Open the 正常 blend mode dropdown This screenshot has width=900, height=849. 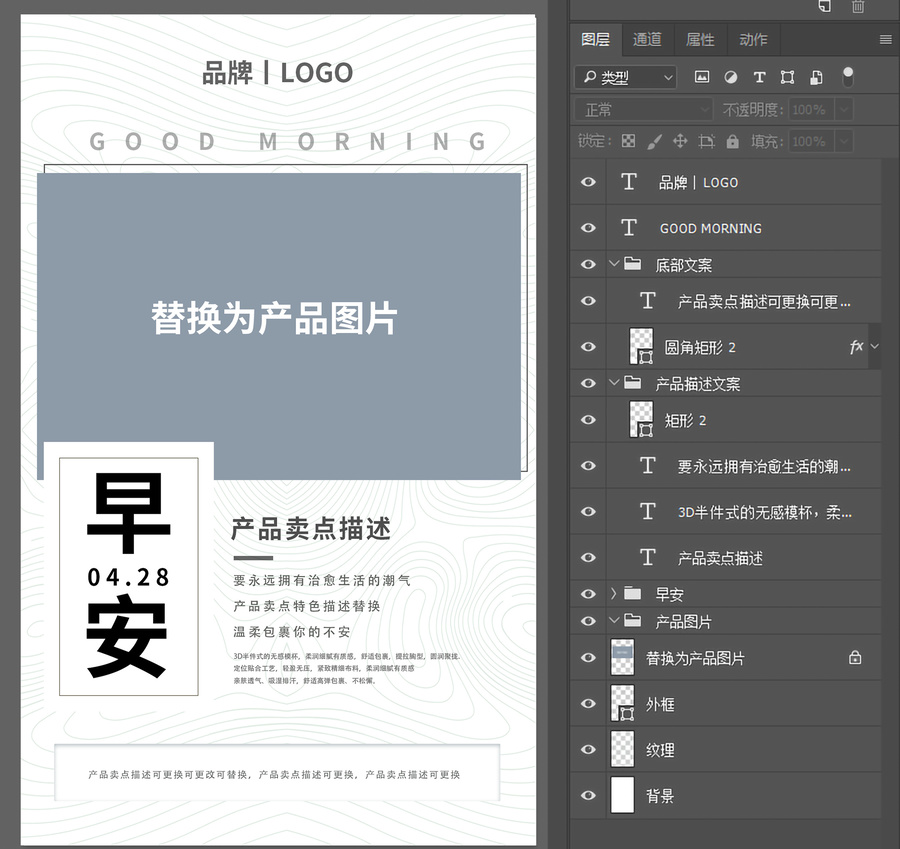pyautogui.click(x=643, y=109)
